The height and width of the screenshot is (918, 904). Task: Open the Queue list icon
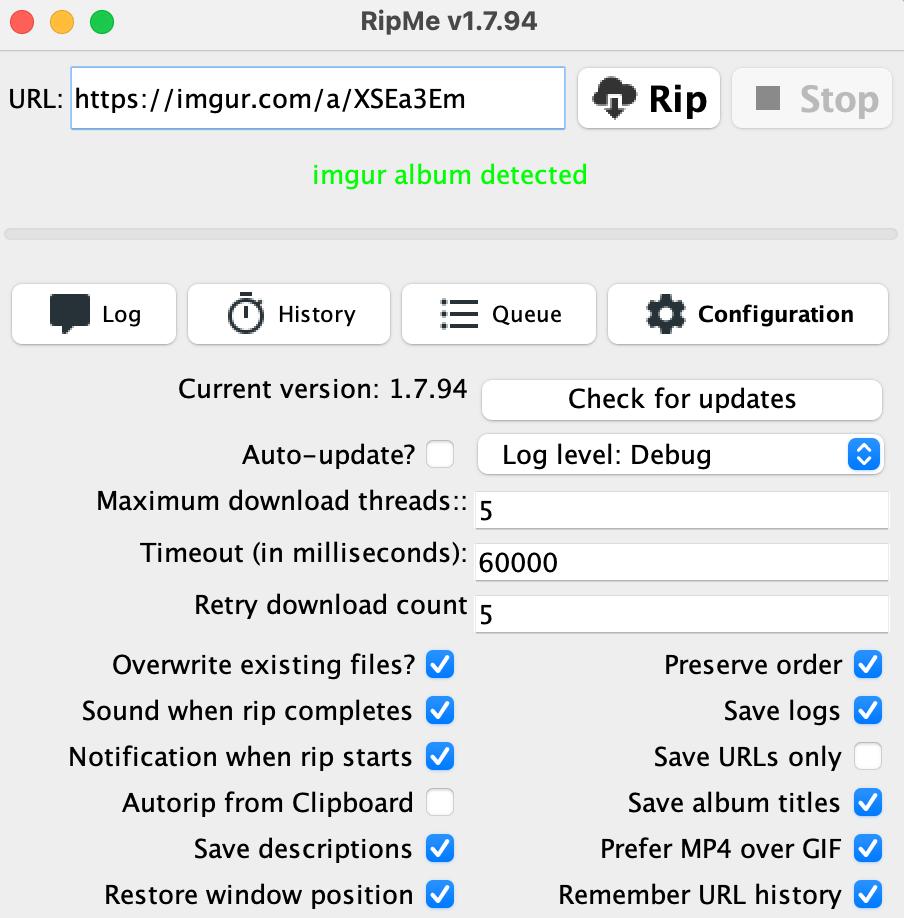pyautogui.click(x=459, y=314)
